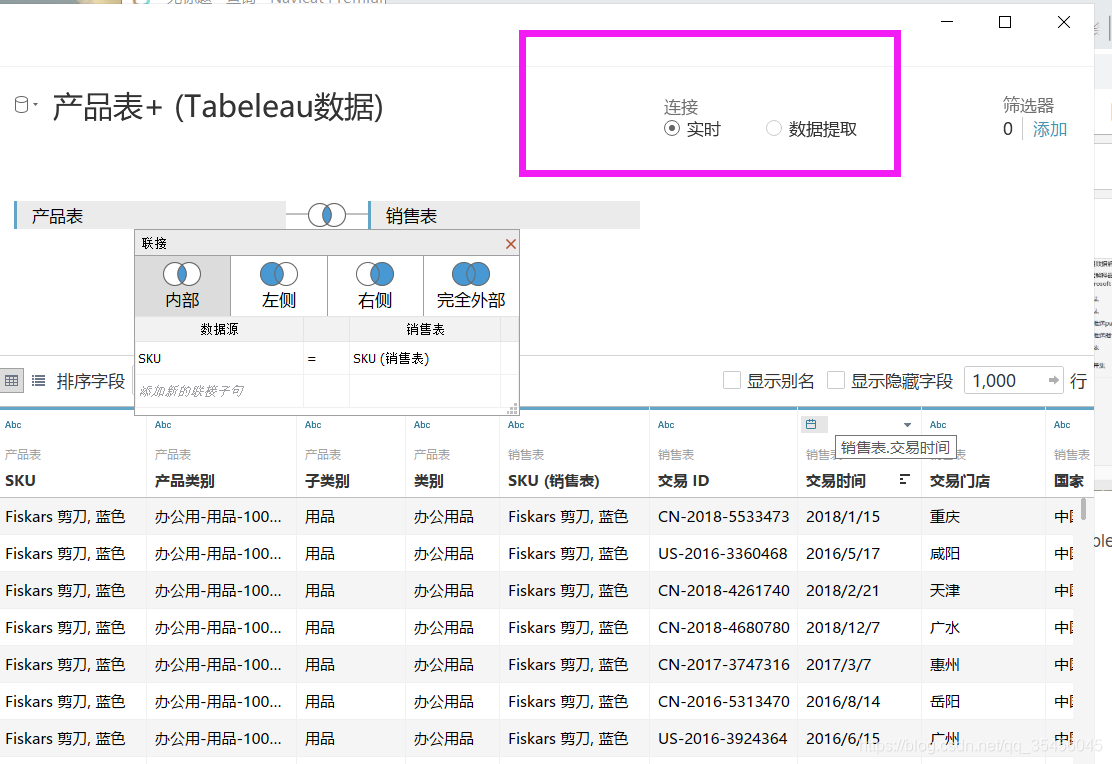Screen dimensions: 1112x764
Task: Click the SKU column header
Action: (x=20, y=480)
